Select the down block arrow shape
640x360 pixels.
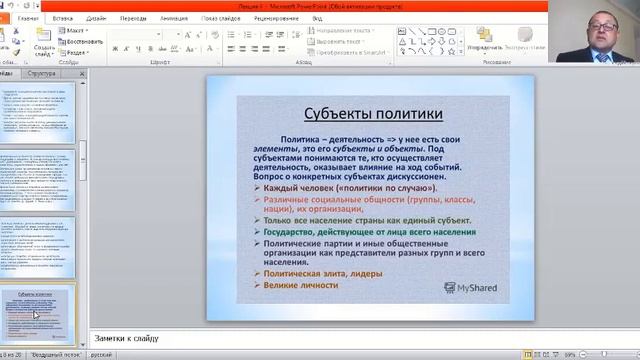pyautogui.click(x=442, y=42)
